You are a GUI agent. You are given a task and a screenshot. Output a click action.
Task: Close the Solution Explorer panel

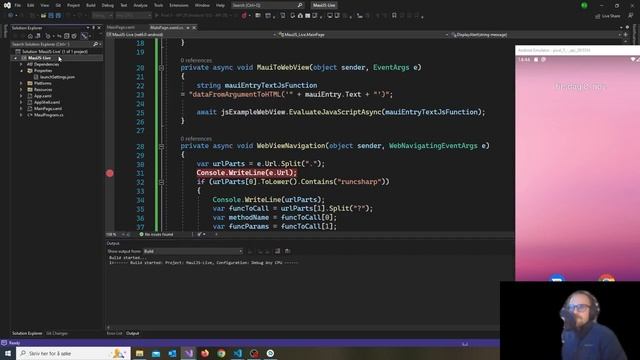[x=99, y=28]
